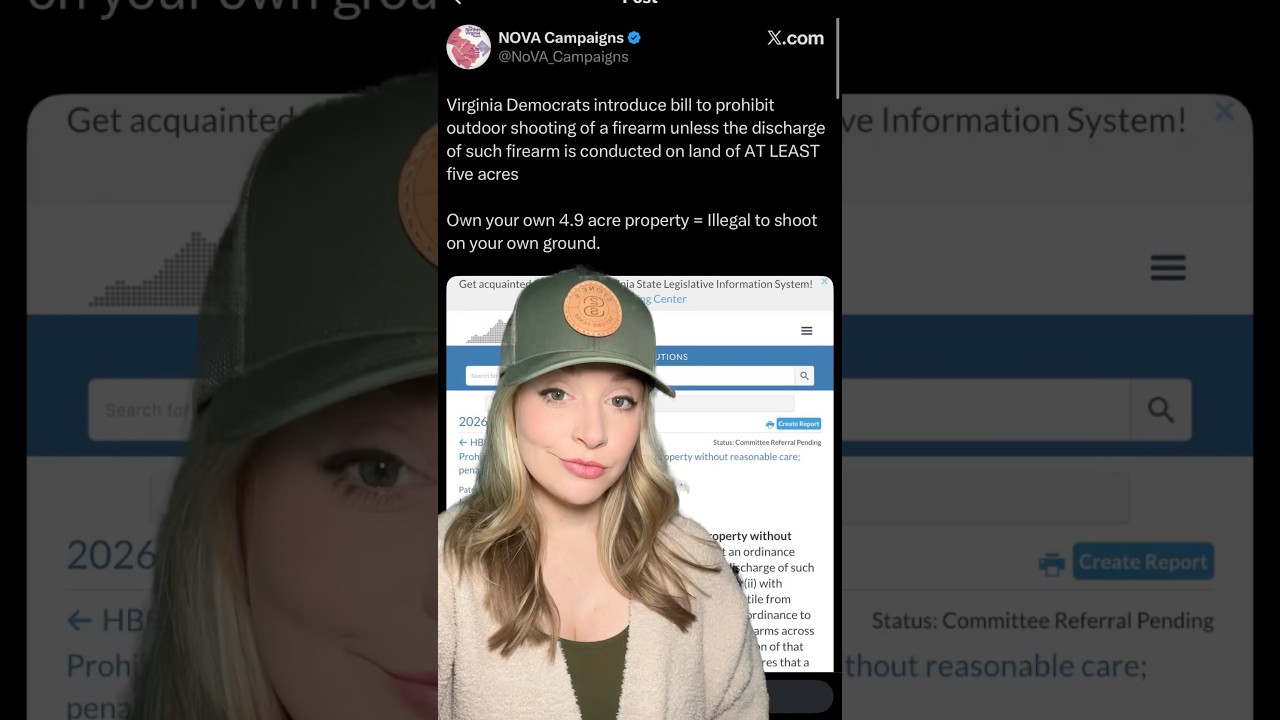The height and width of the screenshot is (720, 1280).
Task: Click the large "Get acquainted" background banner text
Action: 180,121
